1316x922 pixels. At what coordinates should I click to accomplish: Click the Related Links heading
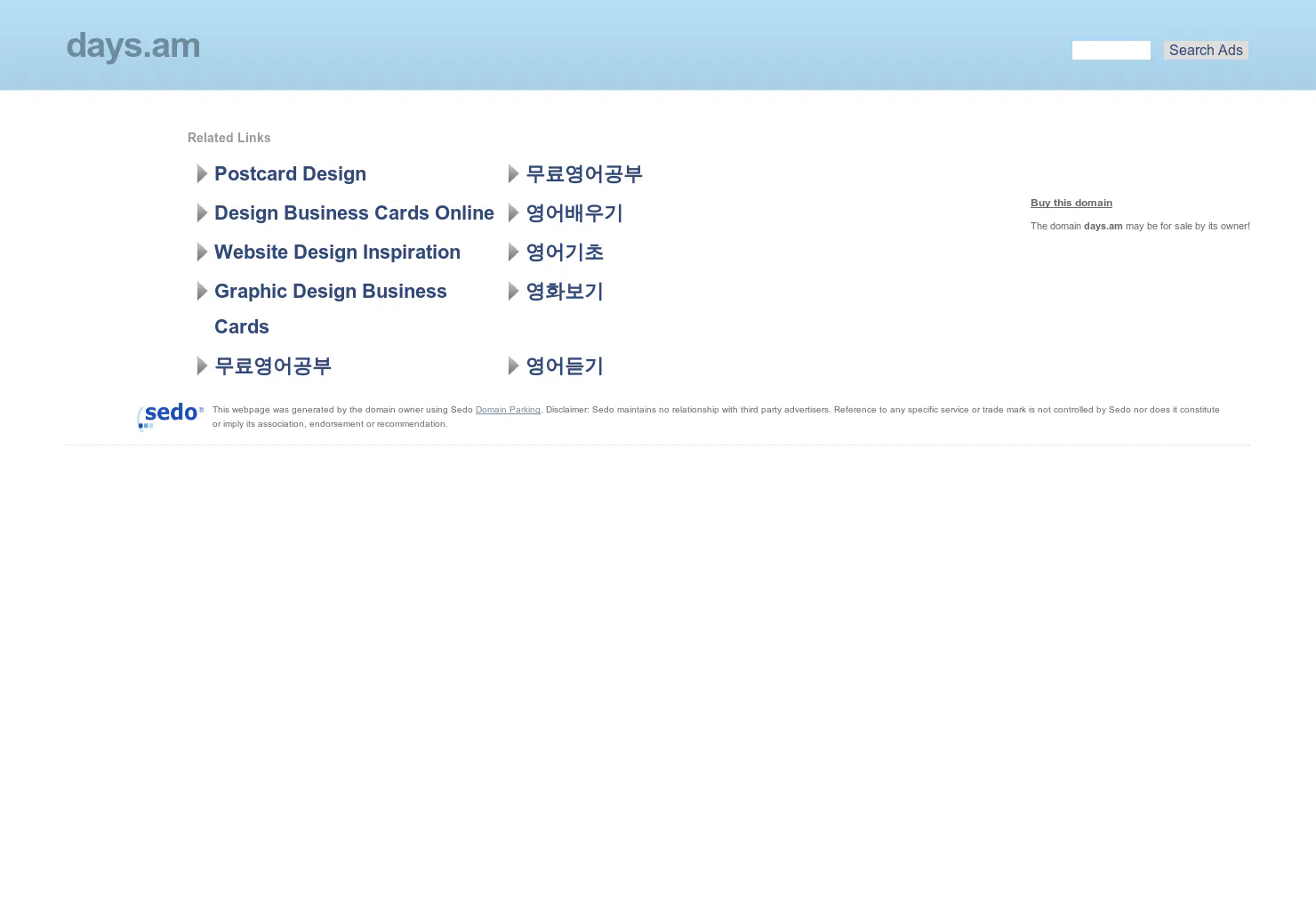(x=229, y=138)
